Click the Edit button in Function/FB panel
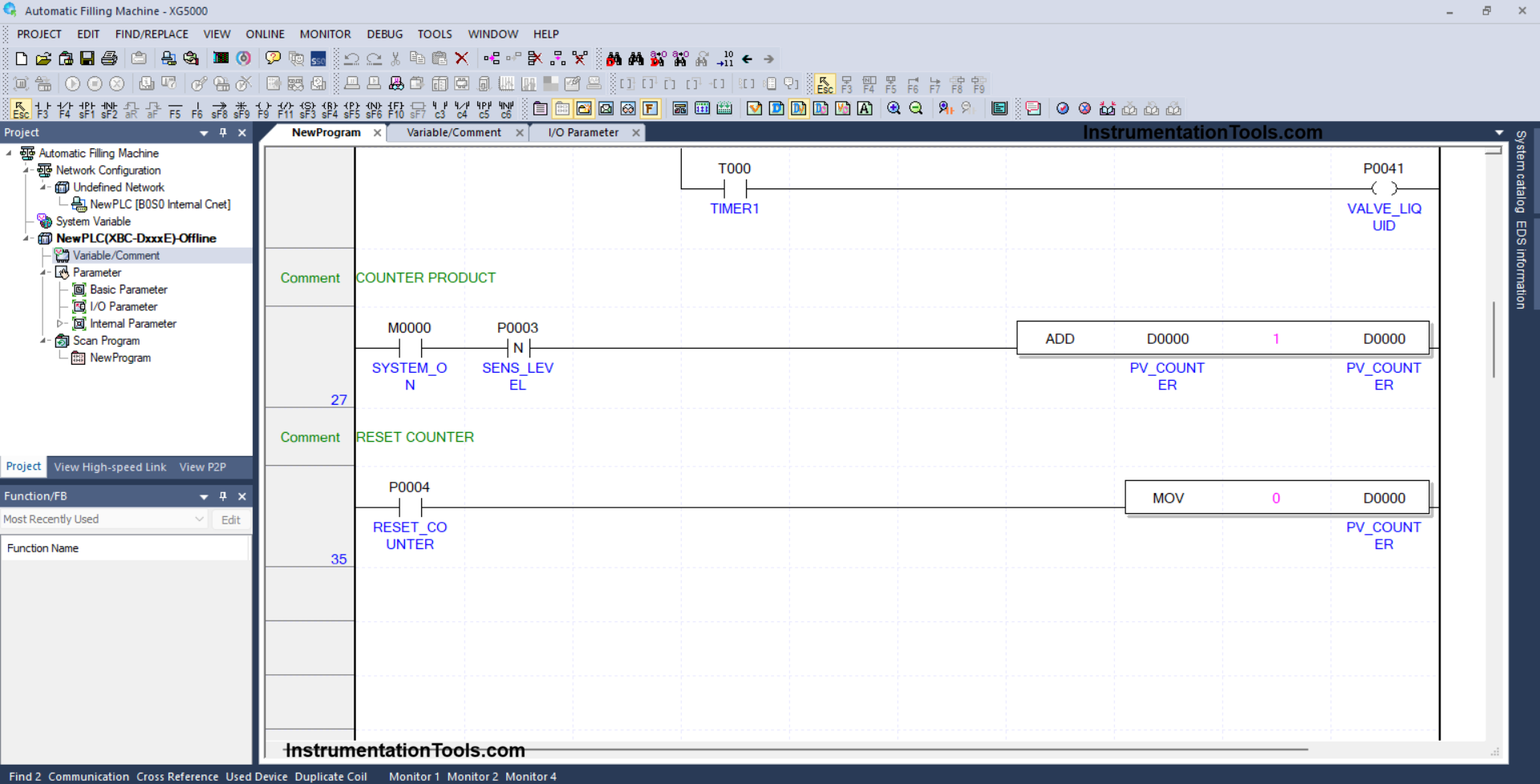The height and width of the screenshot is (784, 1540). point(230,519)
